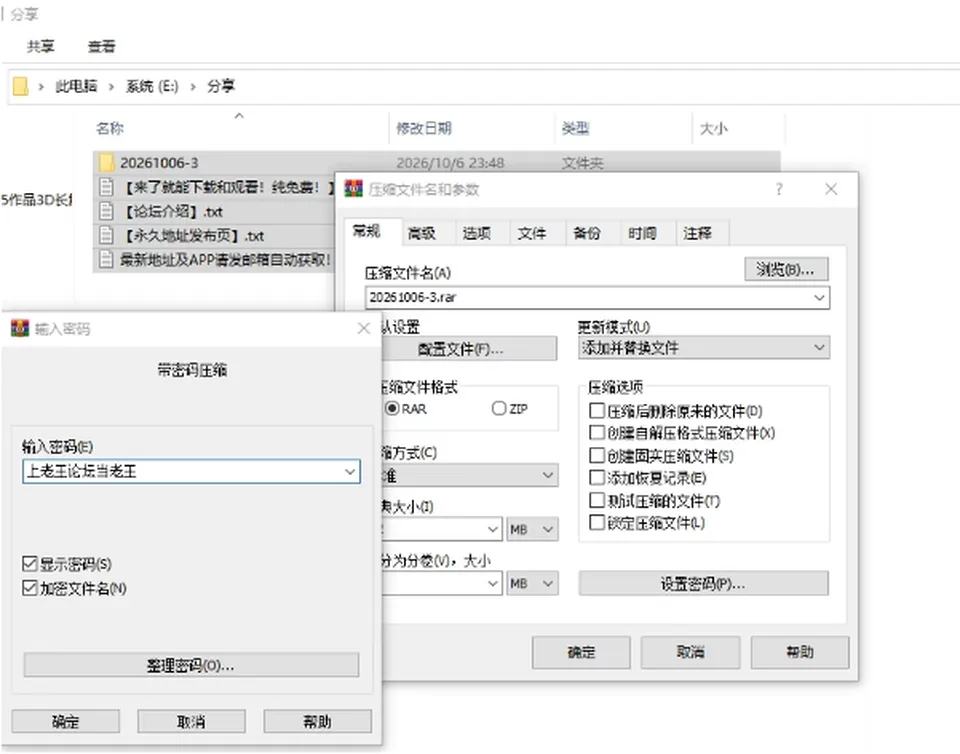Image resolution: width=960 pixels, height=754 pixels.
Task: Click the text file icon for 【论坛介绍】.txt
Action: [107, 212]
